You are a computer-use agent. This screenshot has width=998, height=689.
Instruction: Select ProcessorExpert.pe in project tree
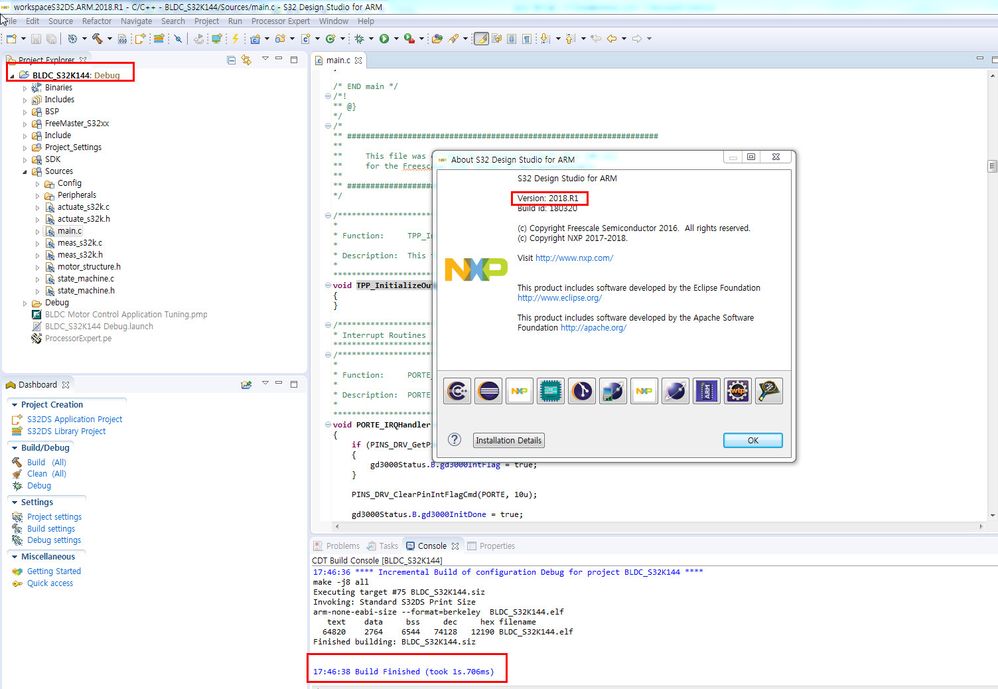tap(78, 338)
